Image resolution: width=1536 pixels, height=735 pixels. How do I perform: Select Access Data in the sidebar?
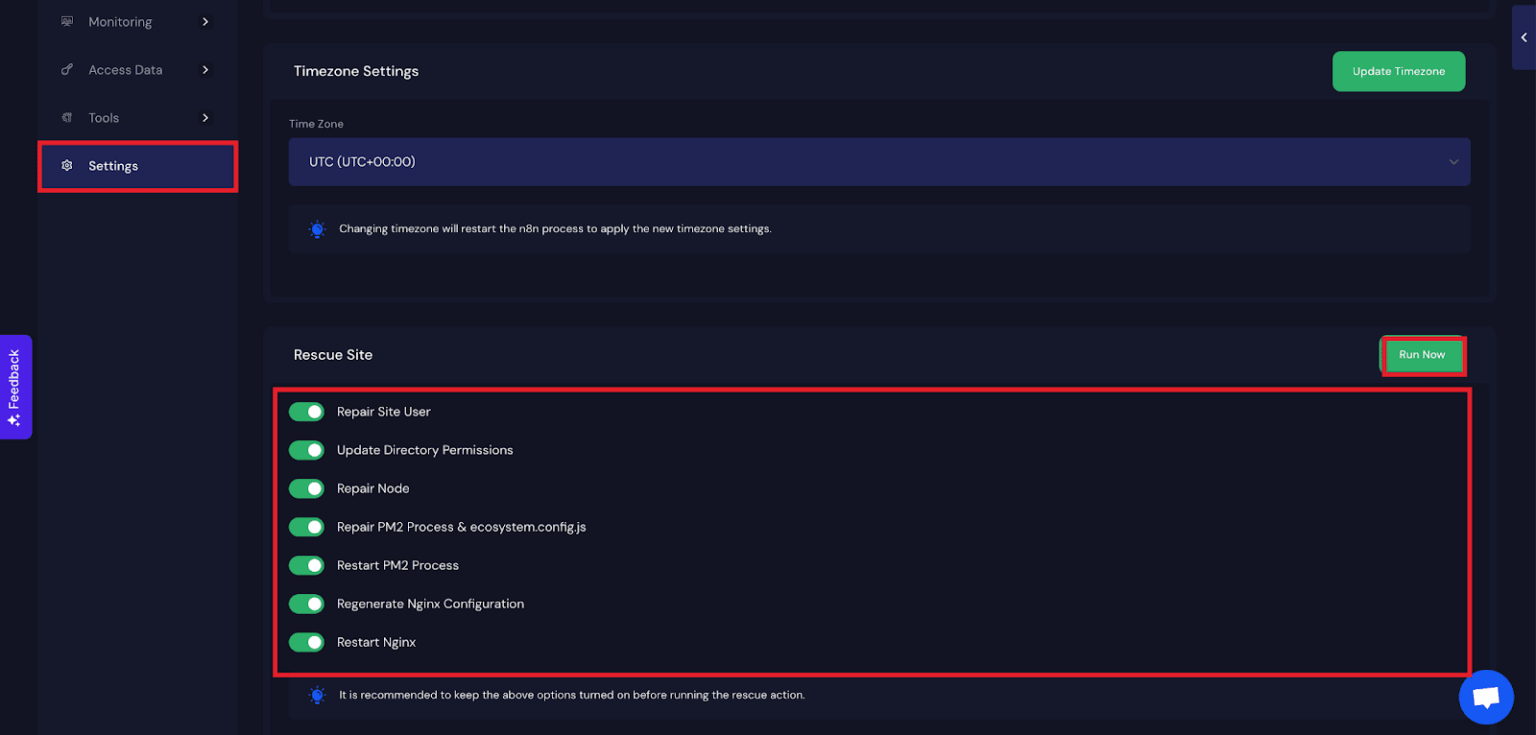point(125,70)
